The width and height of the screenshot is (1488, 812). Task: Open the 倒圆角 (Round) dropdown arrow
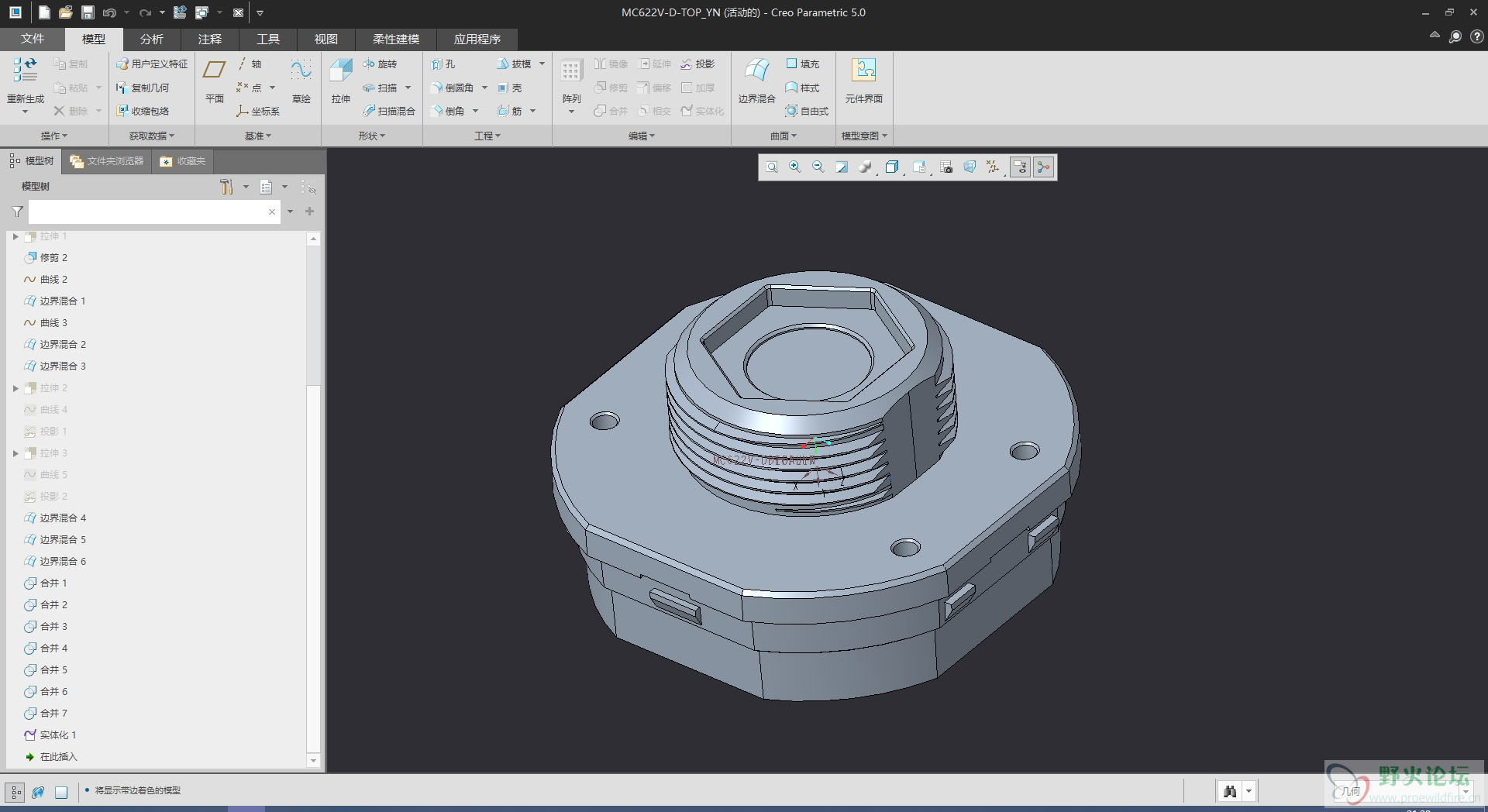click(485, 88)
